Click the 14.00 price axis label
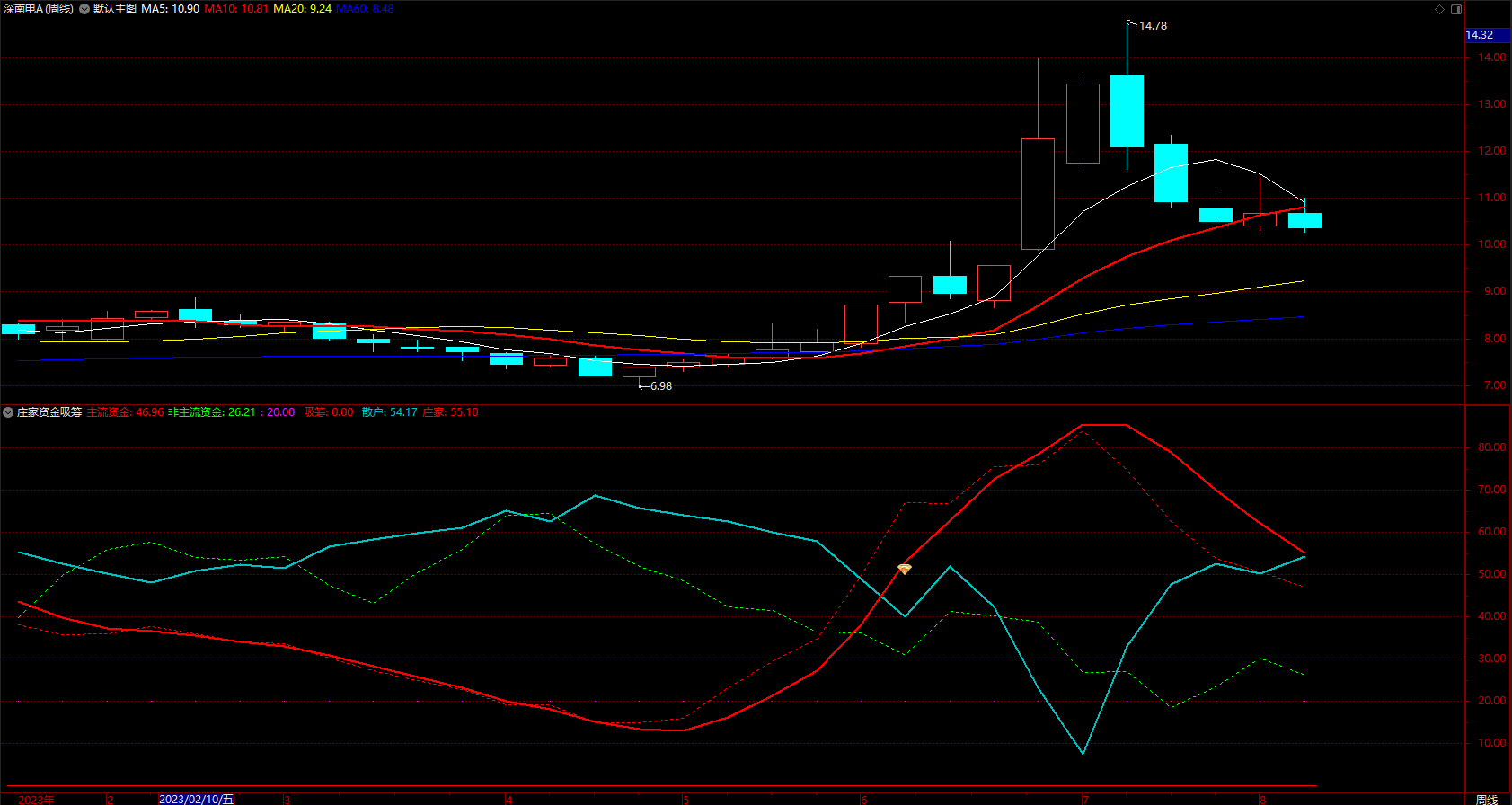This screenshot has height=805, width=1512. (1492, 57)
